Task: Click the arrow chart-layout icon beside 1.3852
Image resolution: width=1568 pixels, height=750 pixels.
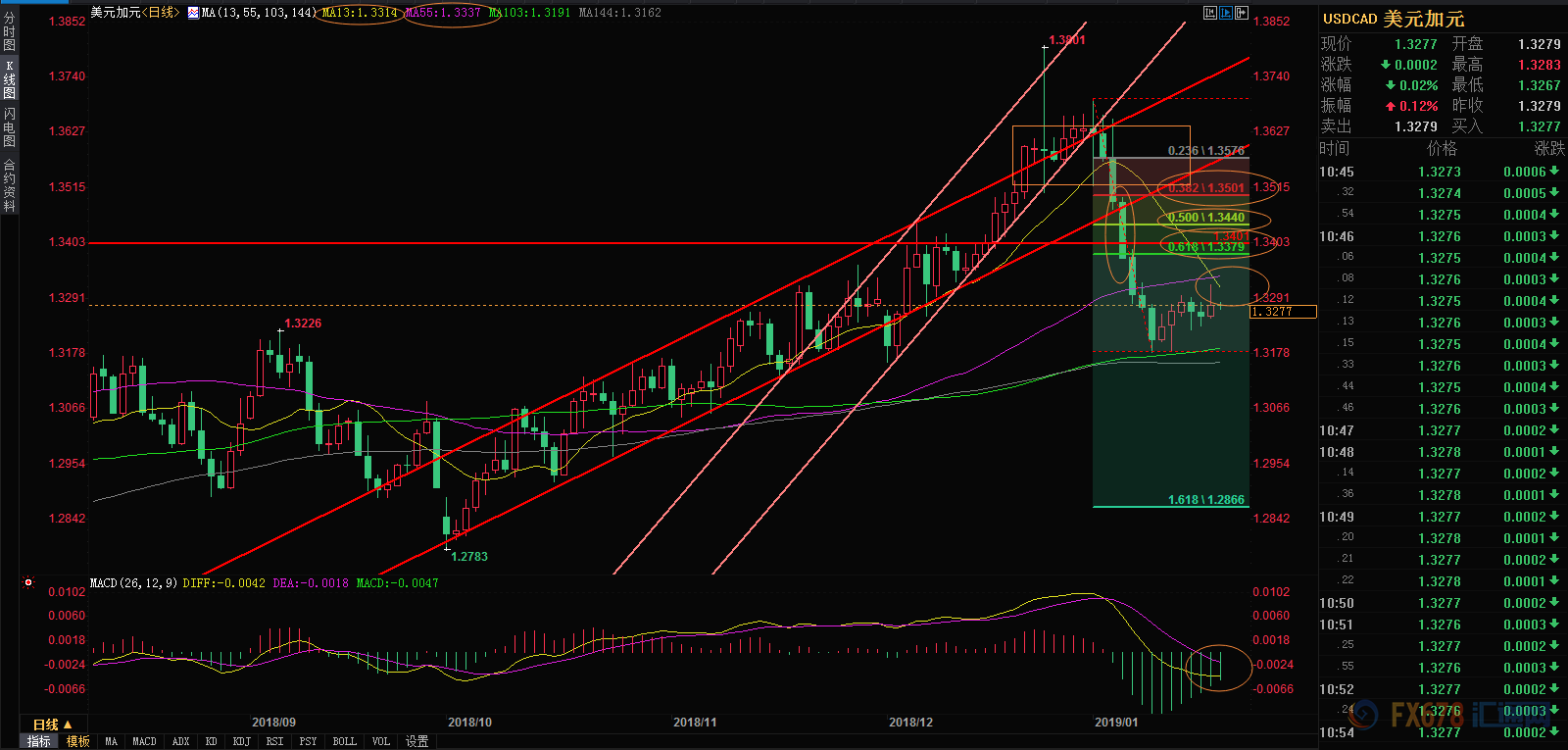Action: pos(1242,13)
